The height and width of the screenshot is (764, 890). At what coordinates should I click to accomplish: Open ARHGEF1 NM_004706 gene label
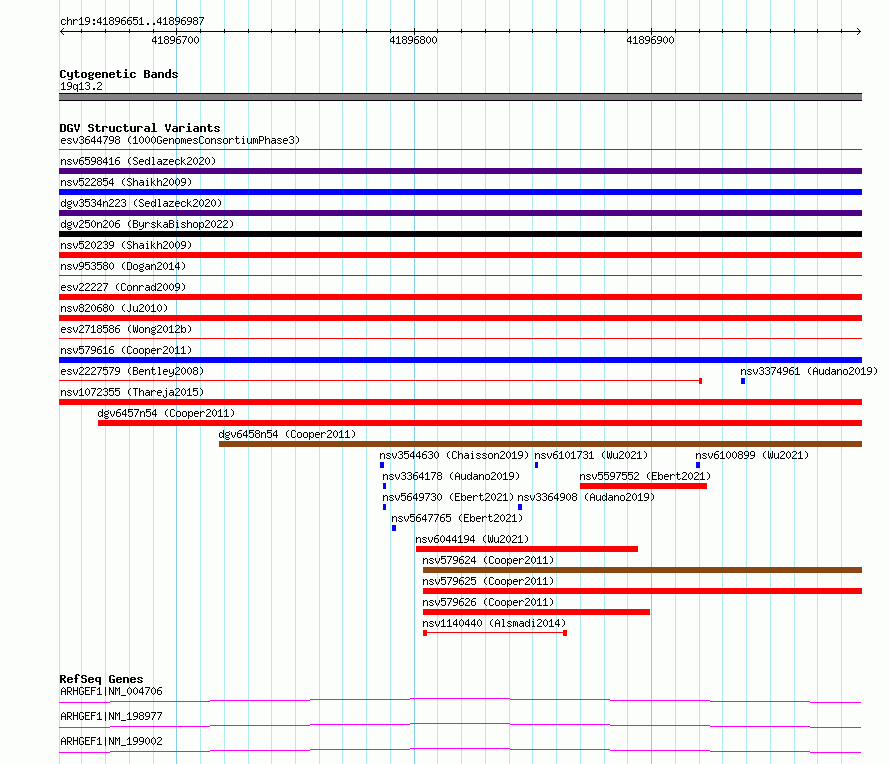click(111, 691)
